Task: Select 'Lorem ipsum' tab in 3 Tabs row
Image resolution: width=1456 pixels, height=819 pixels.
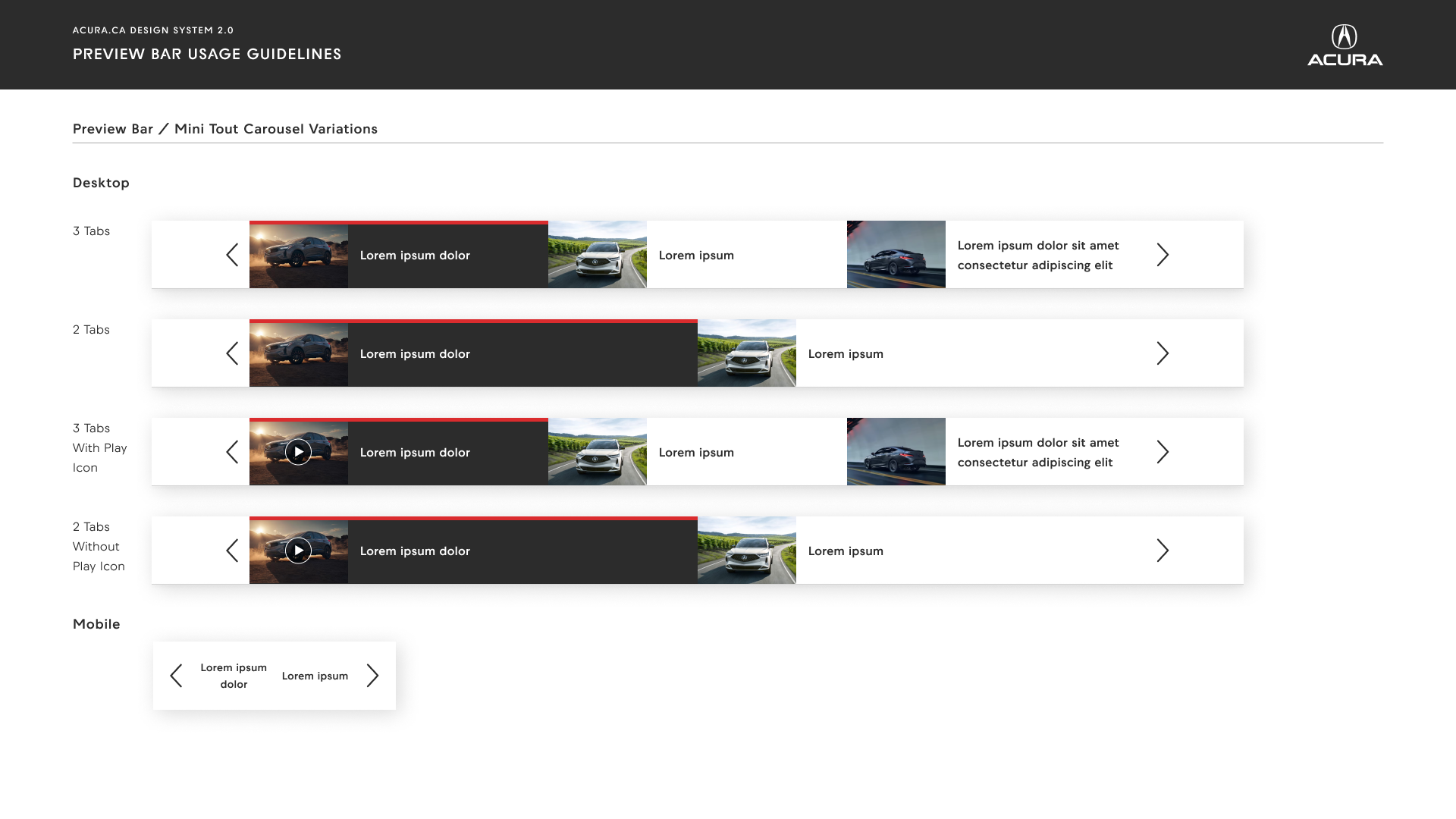Action: (x=696, y=256)
